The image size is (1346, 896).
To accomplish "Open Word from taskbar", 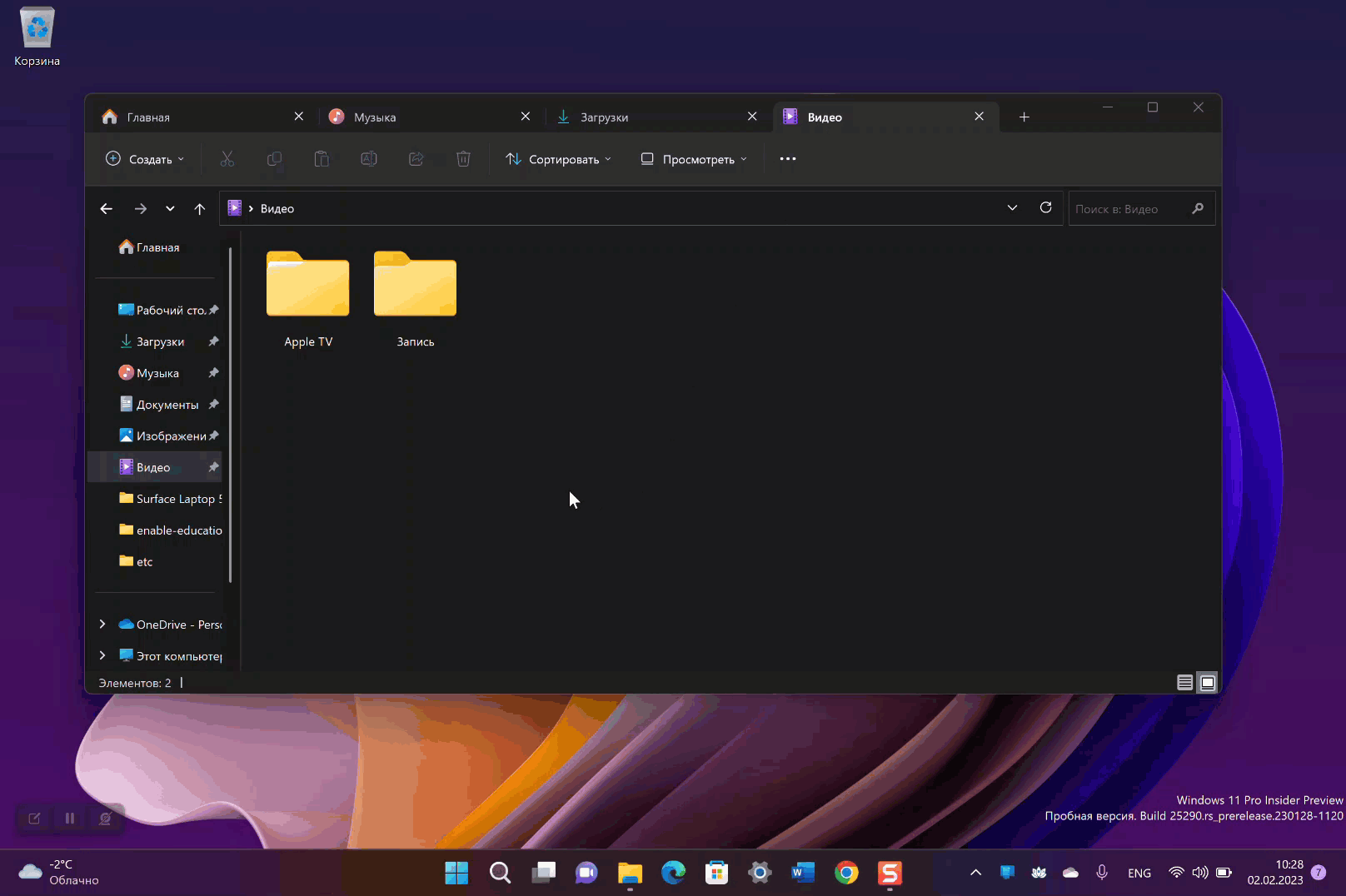I will tap(803, 873).
